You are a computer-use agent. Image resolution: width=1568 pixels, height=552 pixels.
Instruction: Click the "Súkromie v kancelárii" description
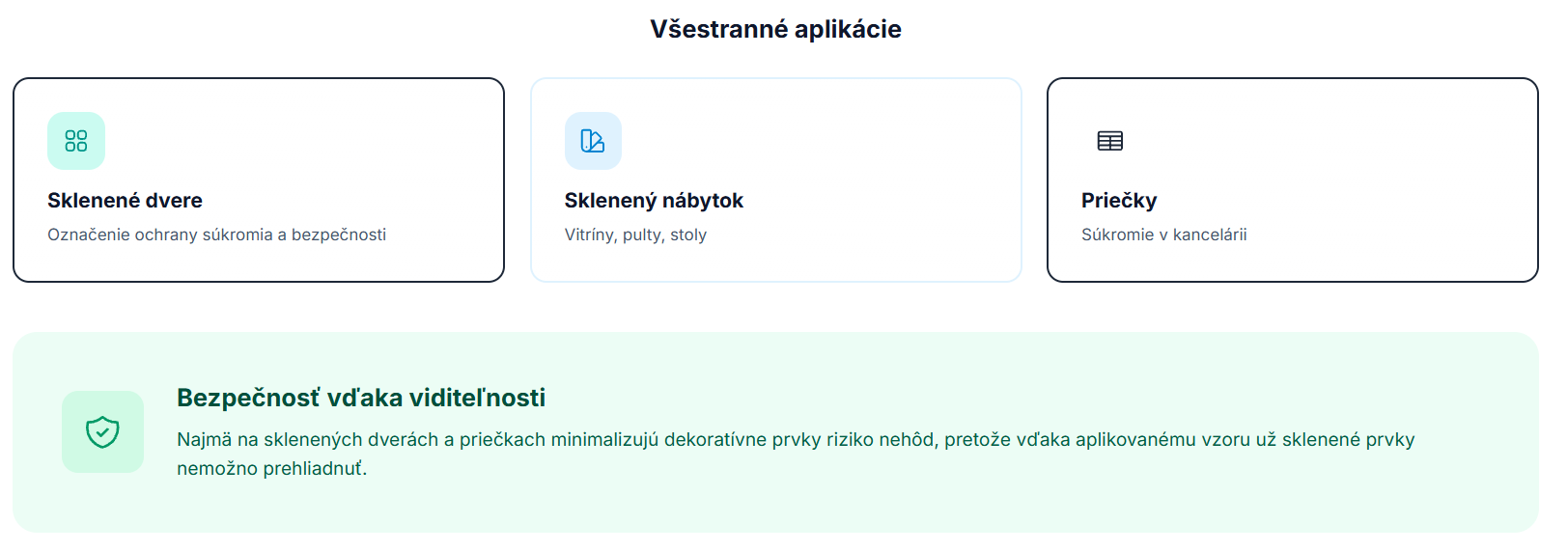1163,235
